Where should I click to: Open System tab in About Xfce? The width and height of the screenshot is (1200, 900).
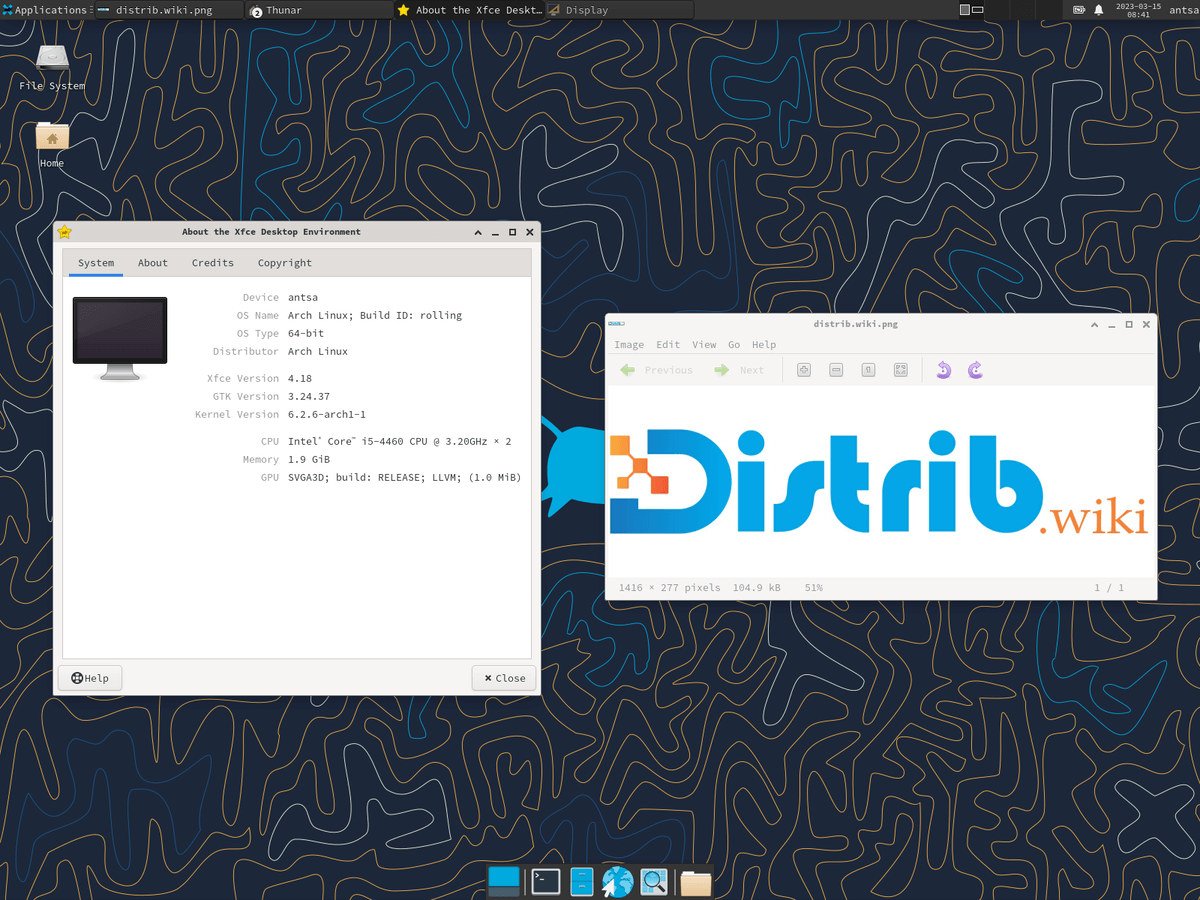96,263
